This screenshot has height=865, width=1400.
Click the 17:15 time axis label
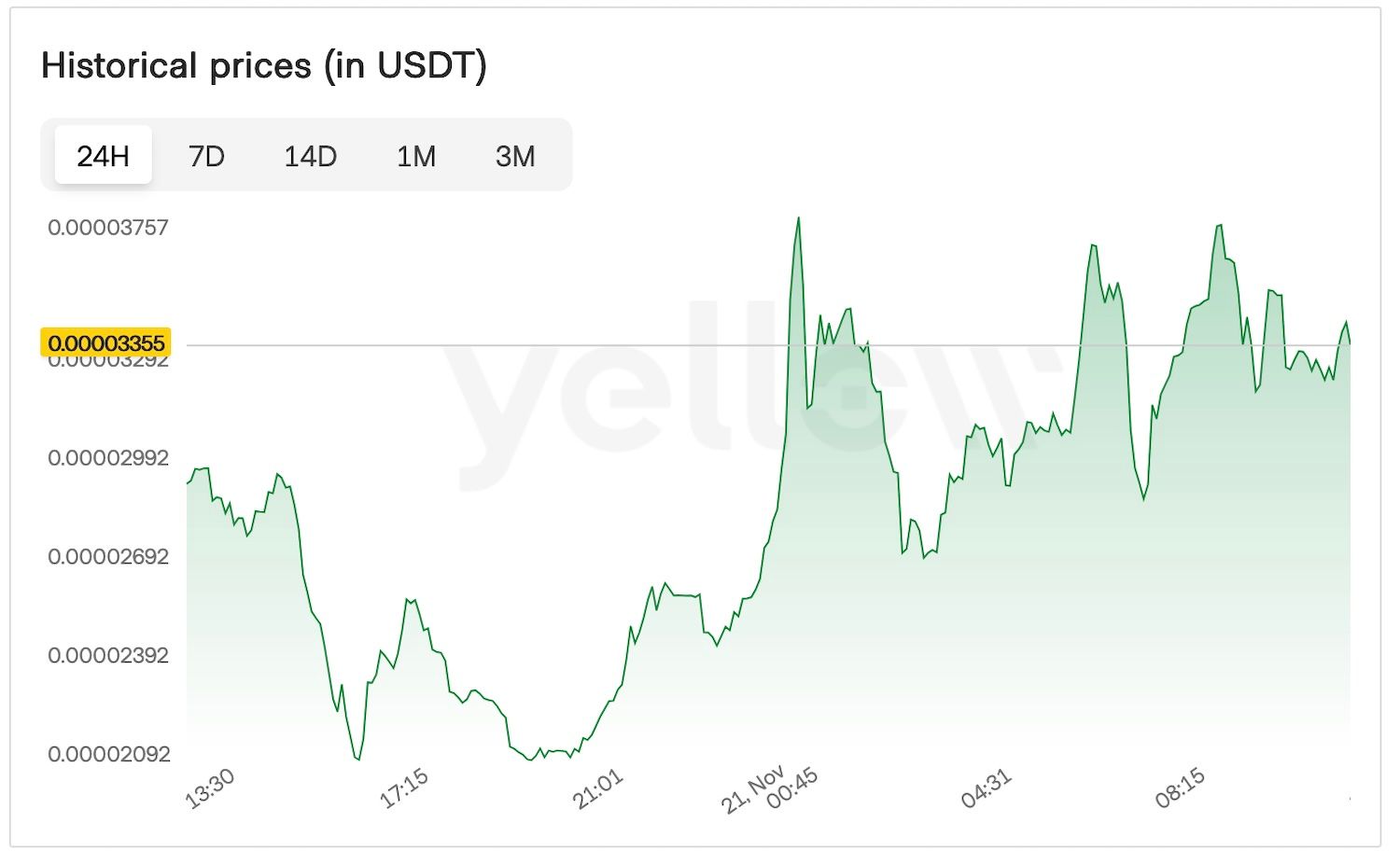tap(404, 788)
